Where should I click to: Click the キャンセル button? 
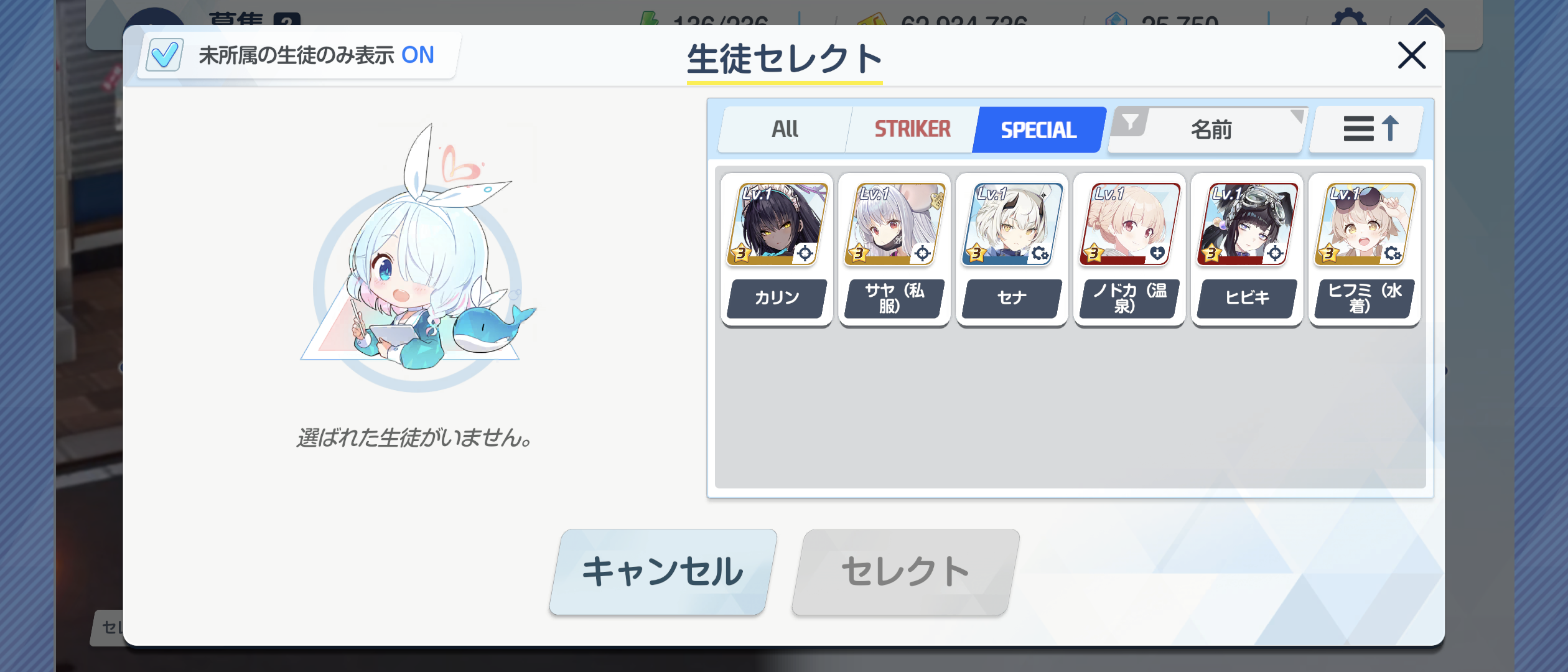click(x=663, y=572)
